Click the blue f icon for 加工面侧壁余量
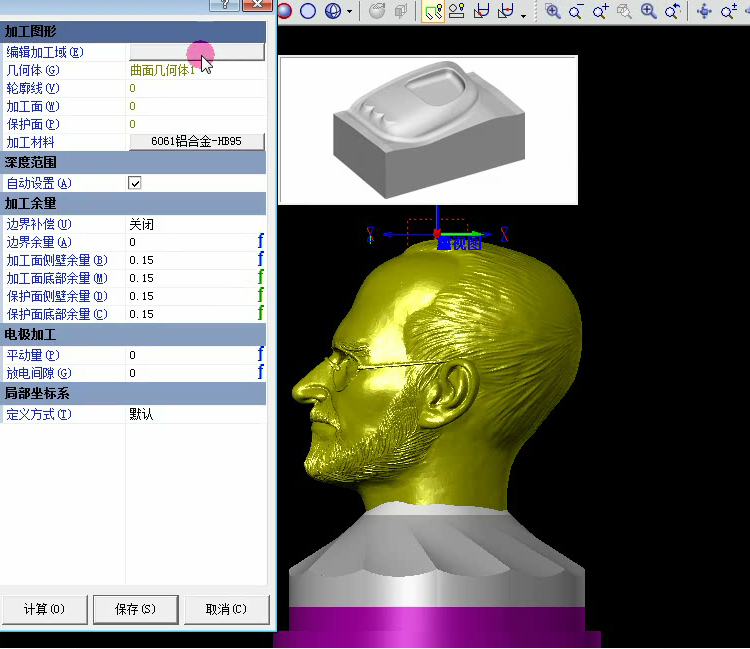Image resolution: width=750 pixels, height=649 pixels. 261,259
